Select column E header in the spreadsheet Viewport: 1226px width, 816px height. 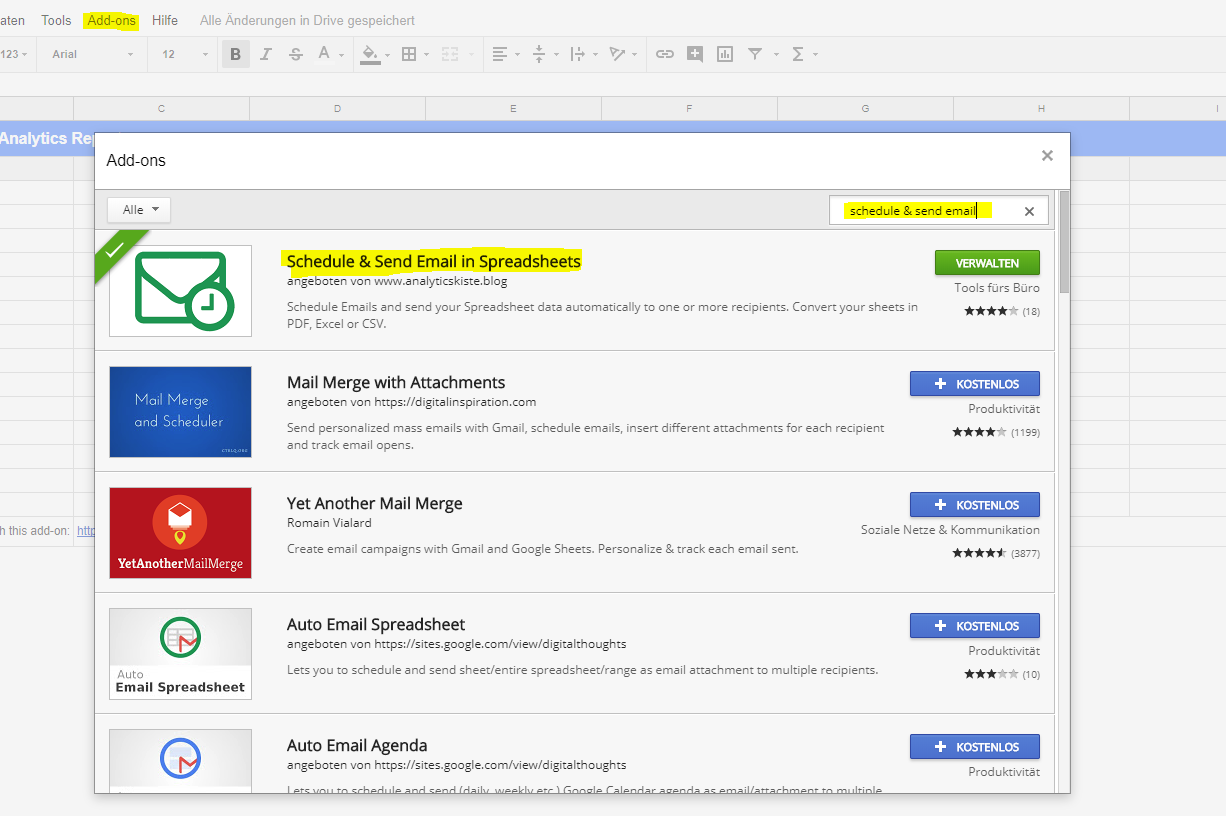(513, 108)
